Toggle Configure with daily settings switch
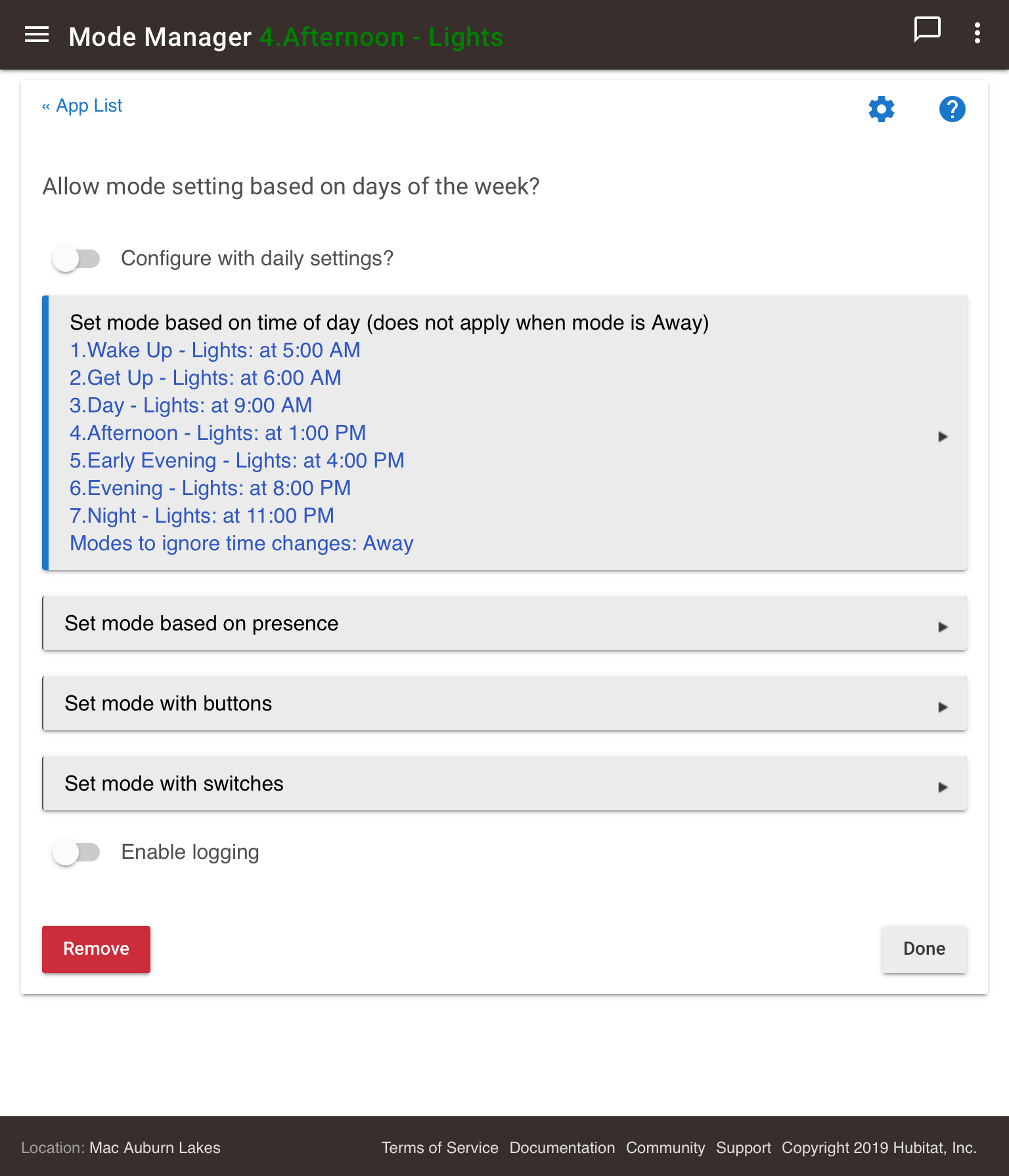 tap(76, 259)
